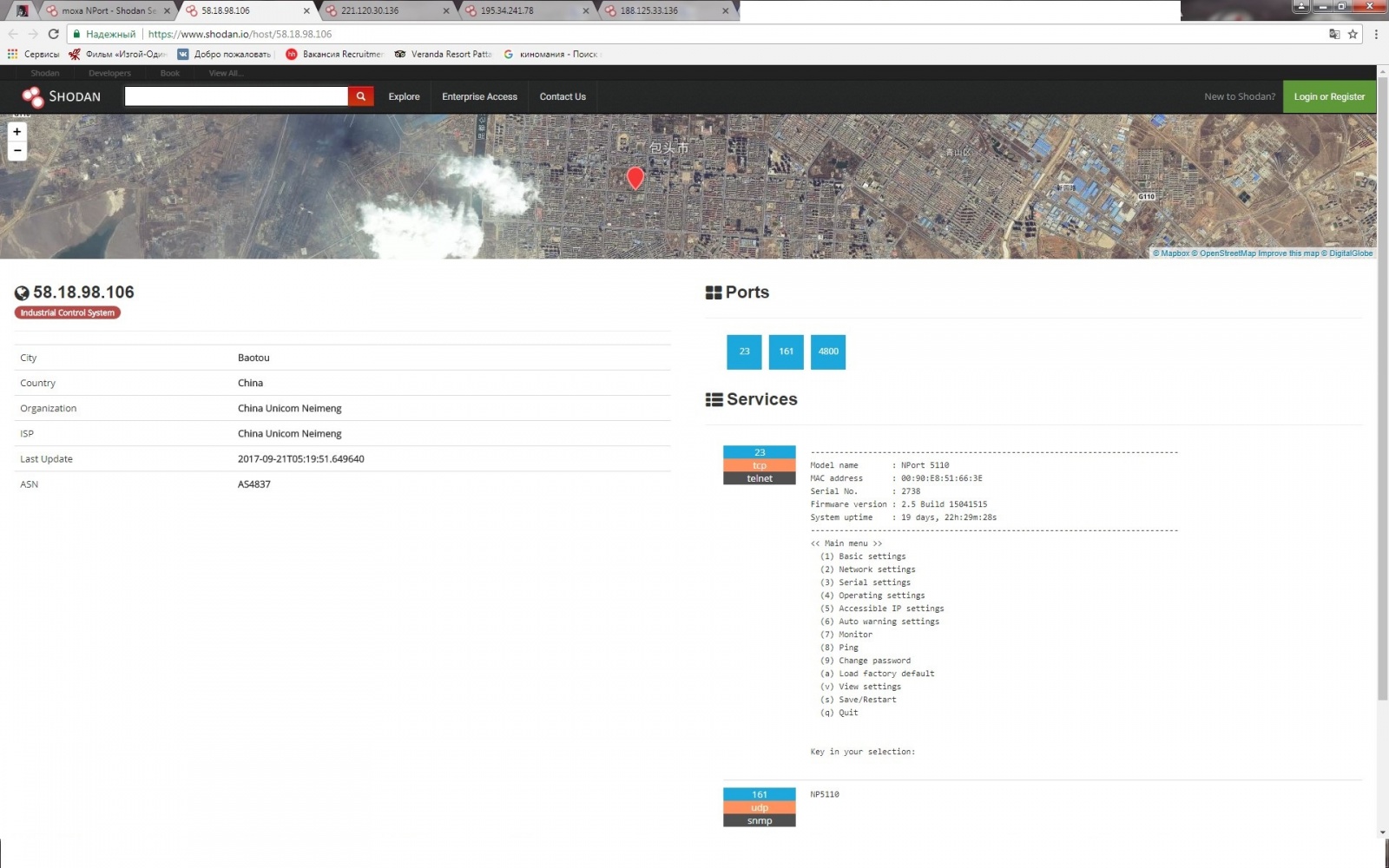The height and width of the screenshot is (868, 1389).
Task: Open the Вакансия Recruitment bookmark
Action: (334, 54)
